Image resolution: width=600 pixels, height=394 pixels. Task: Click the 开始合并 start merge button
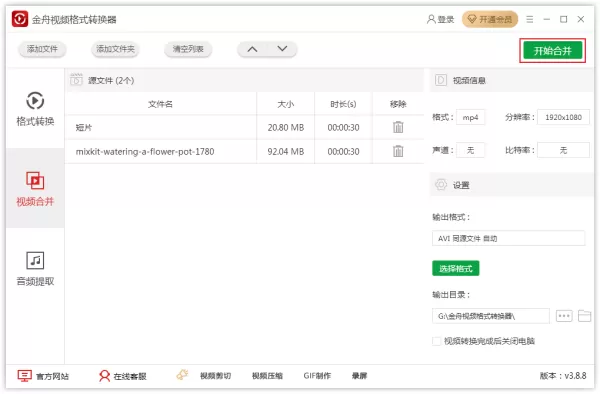[552, 50]
